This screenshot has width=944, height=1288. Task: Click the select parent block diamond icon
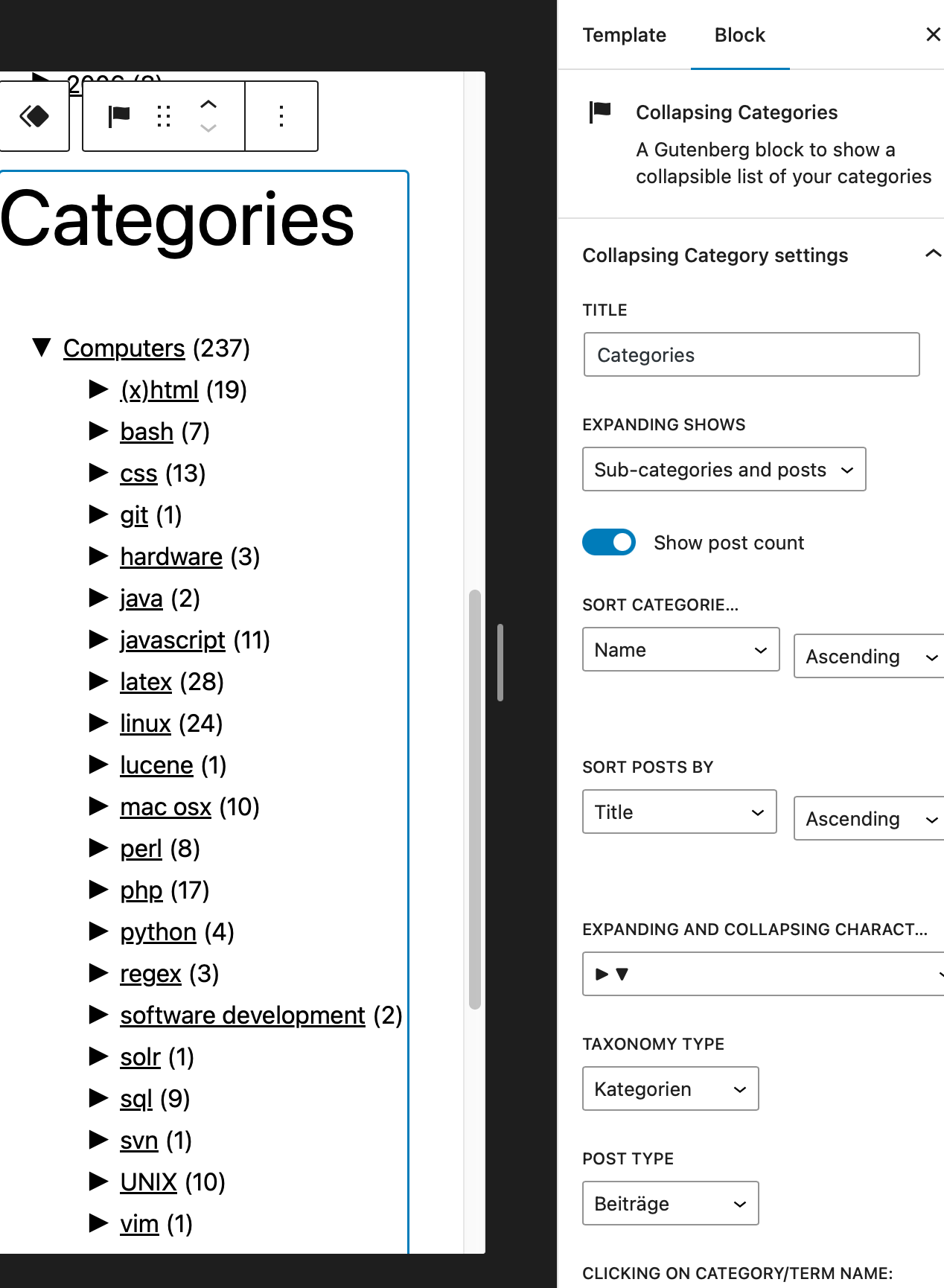(34, 116)
